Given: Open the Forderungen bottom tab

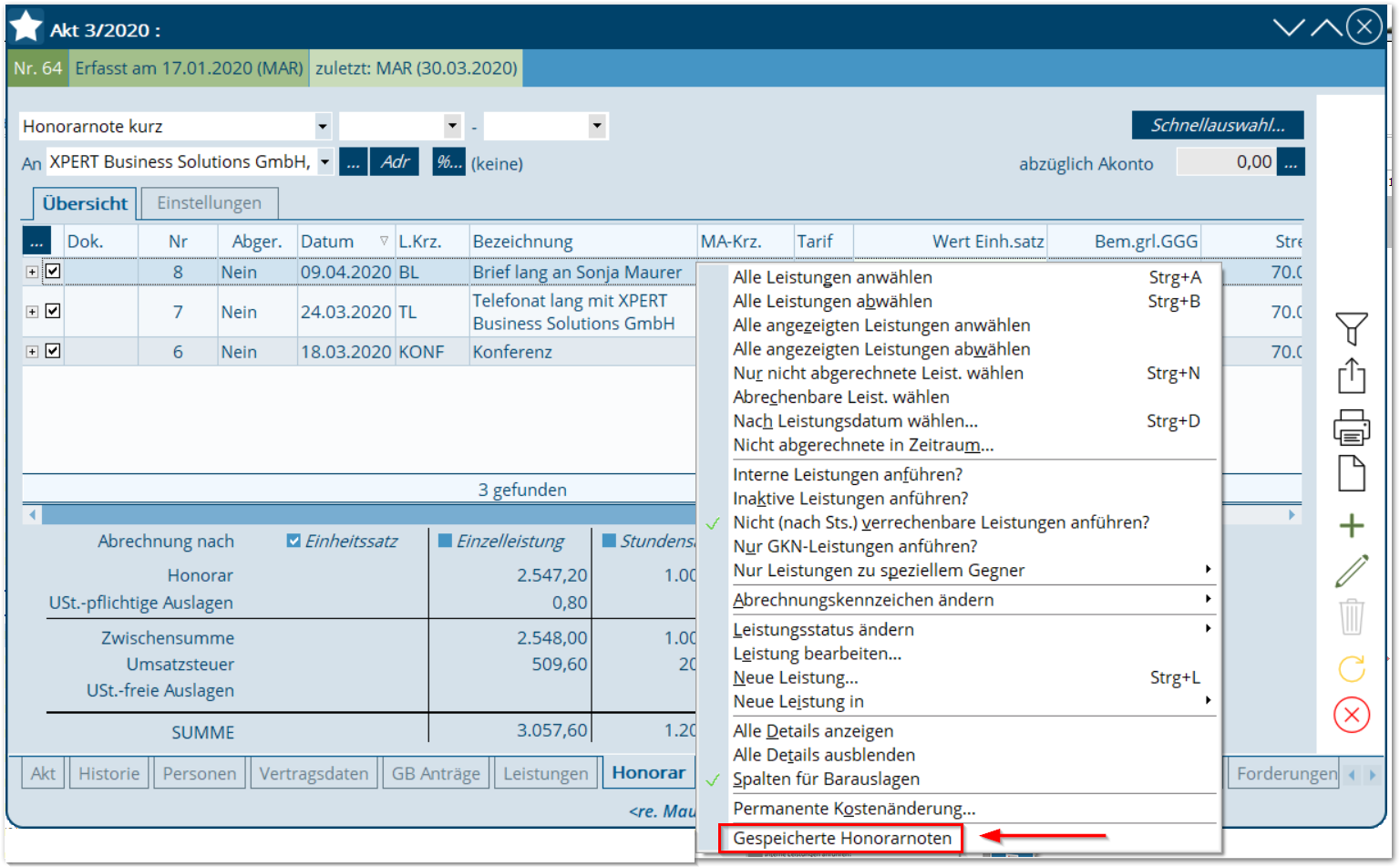Looking at the screenshot, I should pyautogui.click(x=1286, y=773).
